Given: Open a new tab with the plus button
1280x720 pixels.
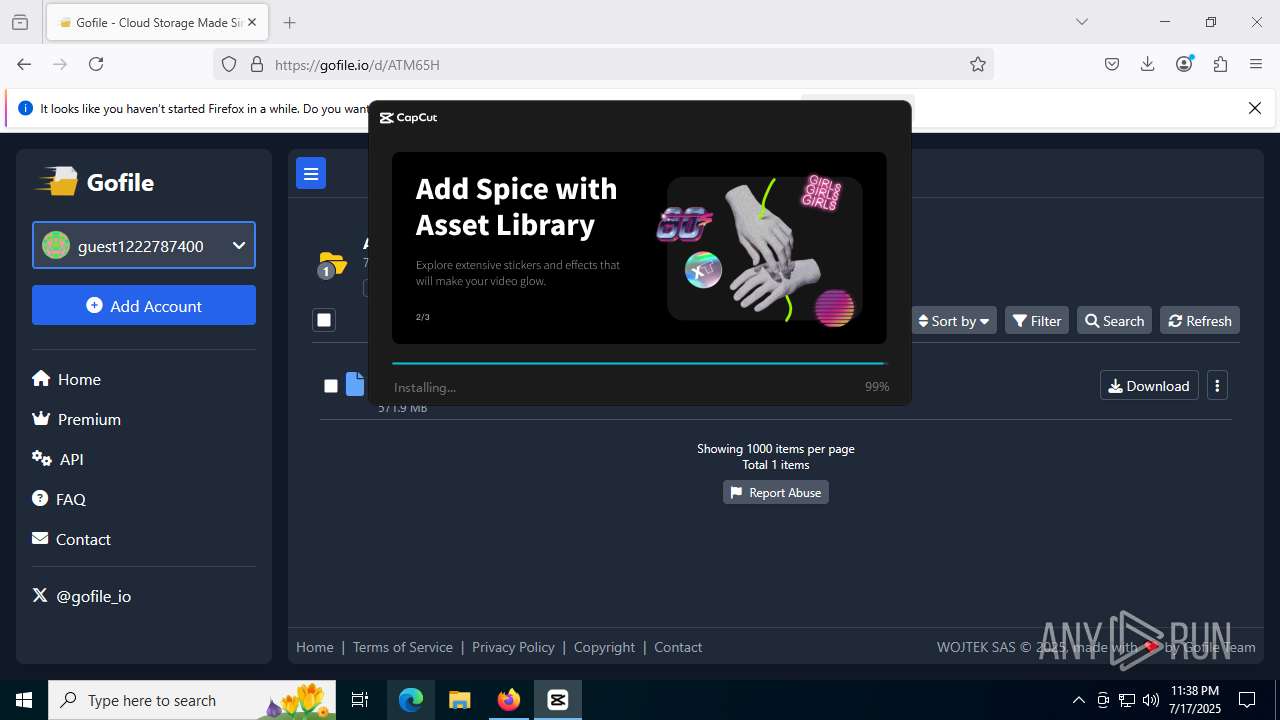Looking at the screenshot, I should 290,22.
